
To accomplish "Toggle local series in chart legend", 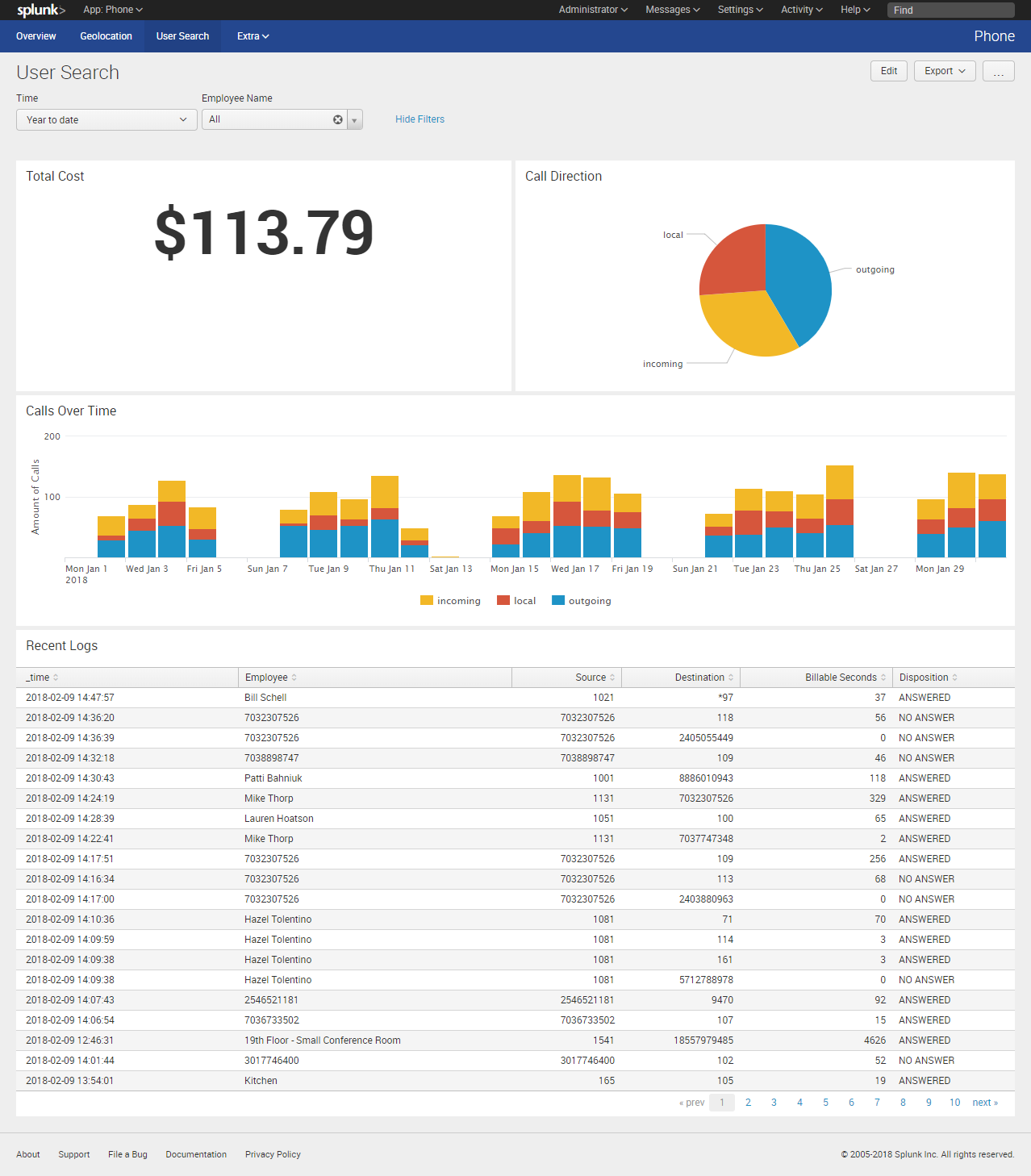I will point(516,601).
